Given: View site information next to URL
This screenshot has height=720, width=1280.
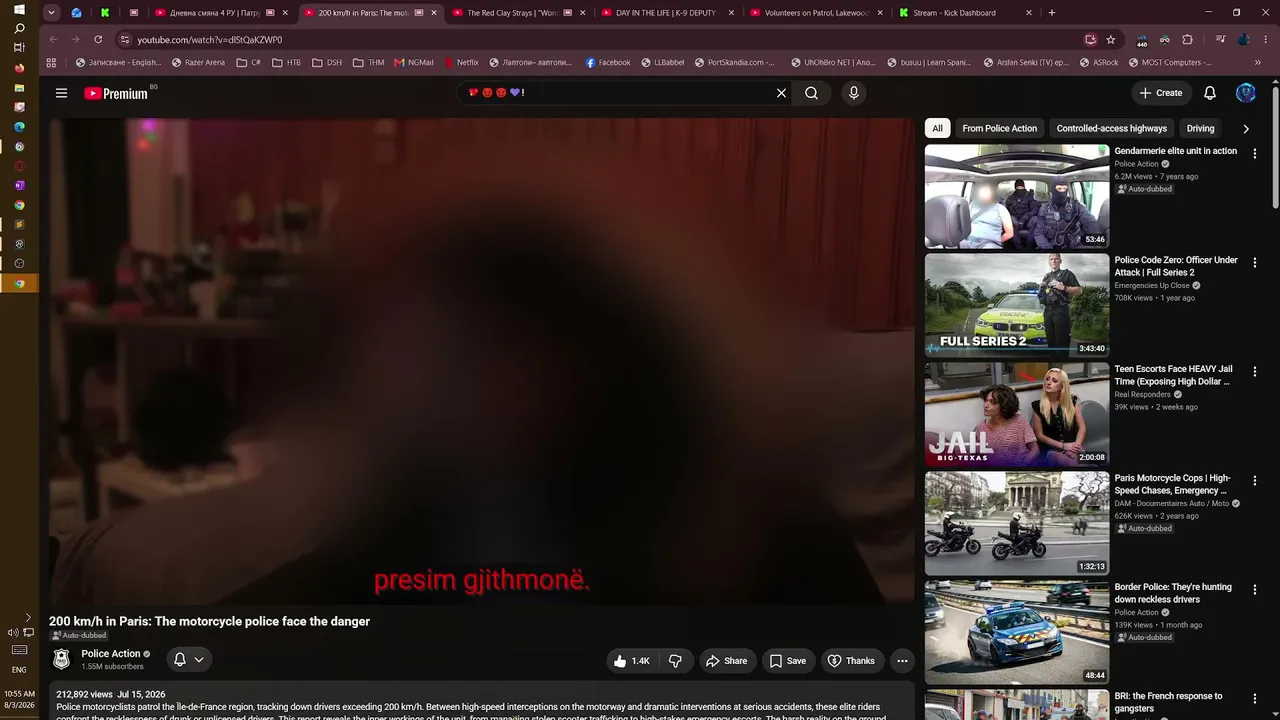Looking at the screenshot, I should coord(124,39).
